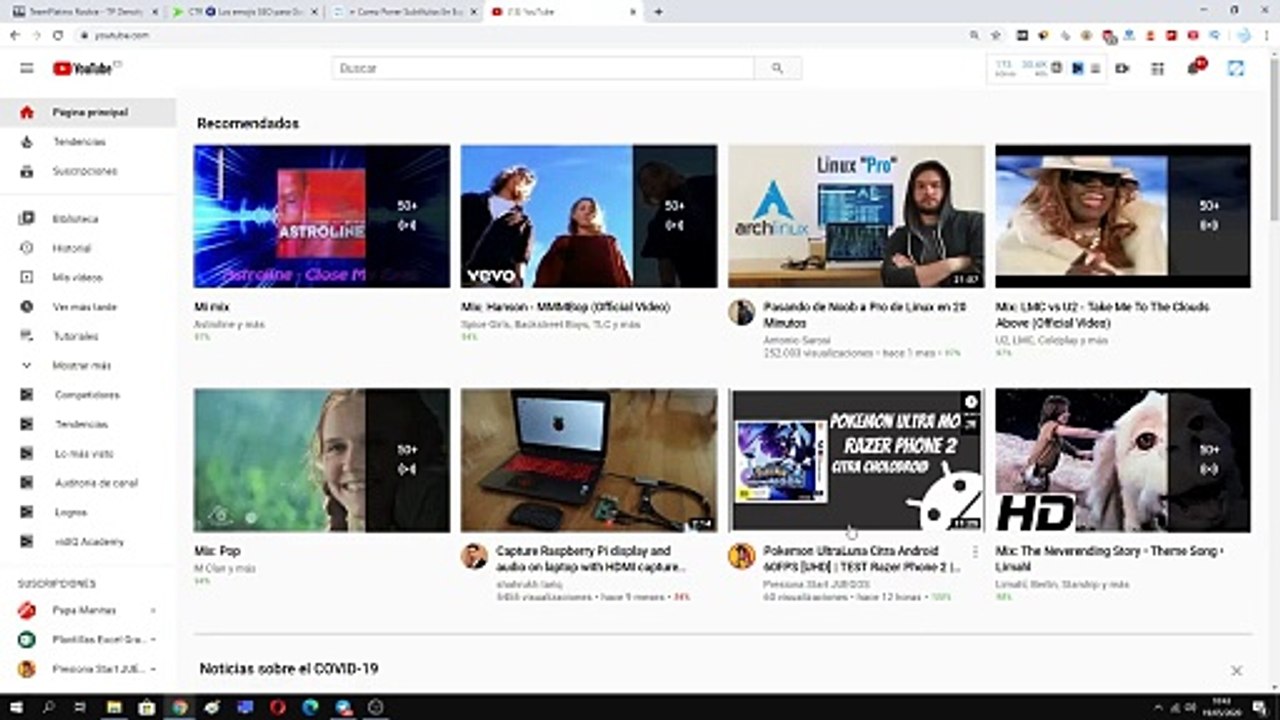This screenshot has height=720, width=1280.
Task: Add Pokemon video to Watch later clock overlay
Action: (x=970, y=402)
